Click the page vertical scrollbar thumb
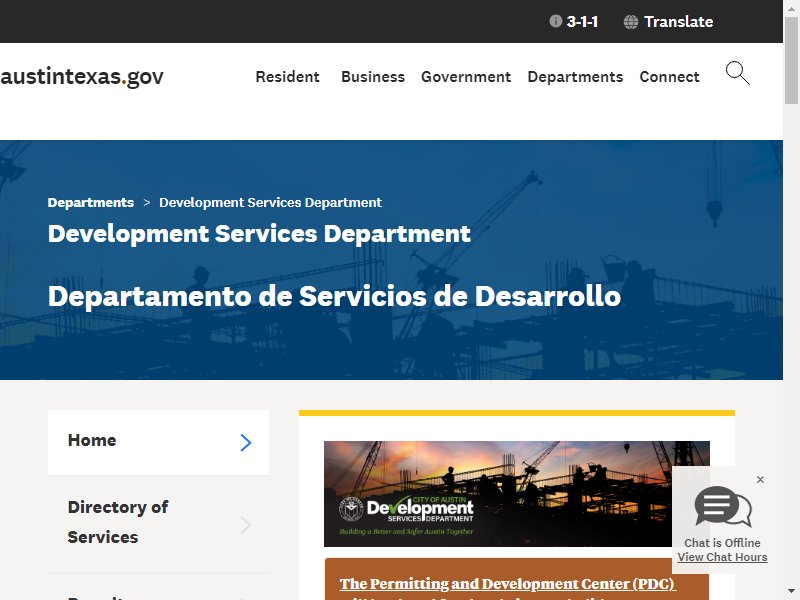The height and width of the screenshot is (600, 800). 791,60
